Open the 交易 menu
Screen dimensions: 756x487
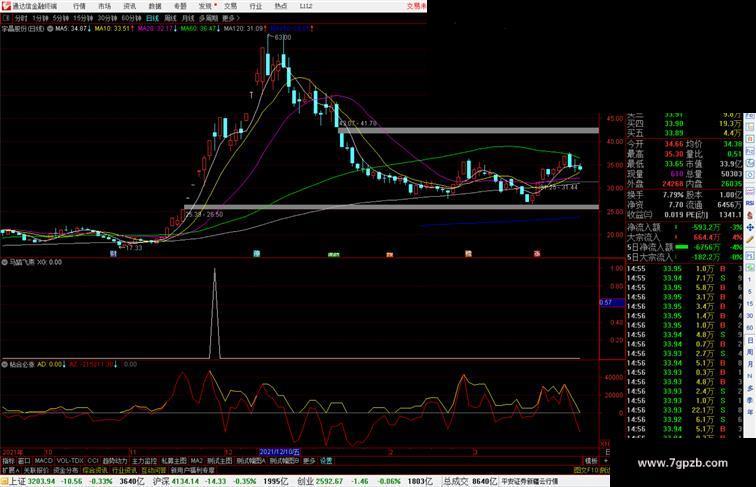[x=230, y=6]
